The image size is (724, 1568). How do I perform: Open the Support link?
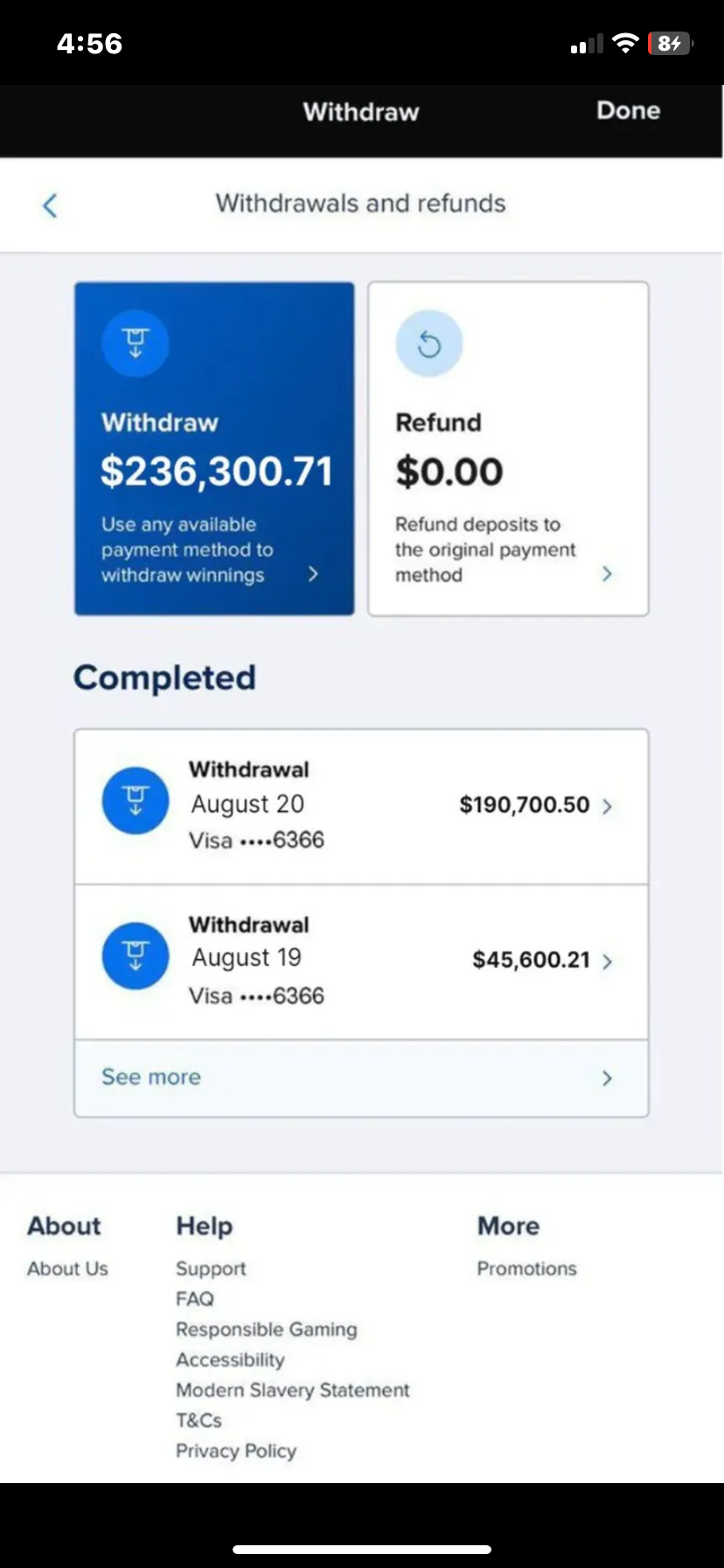(x=211, y=1269)
